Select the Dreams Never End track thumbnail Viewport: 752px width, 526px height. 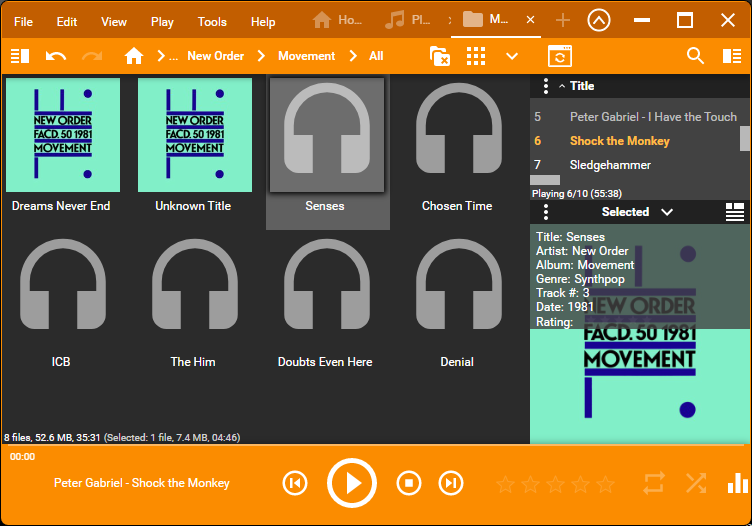62,135
